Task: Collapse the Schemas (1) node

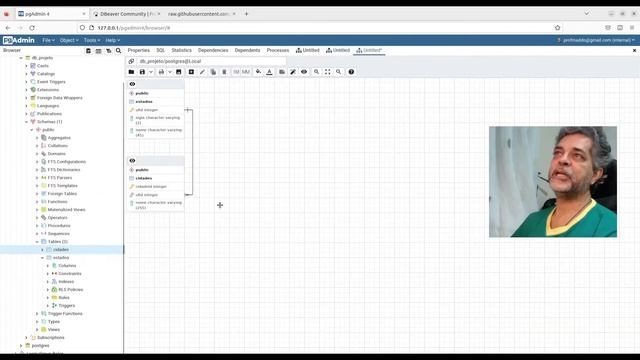Action: [x=27, y=122]
